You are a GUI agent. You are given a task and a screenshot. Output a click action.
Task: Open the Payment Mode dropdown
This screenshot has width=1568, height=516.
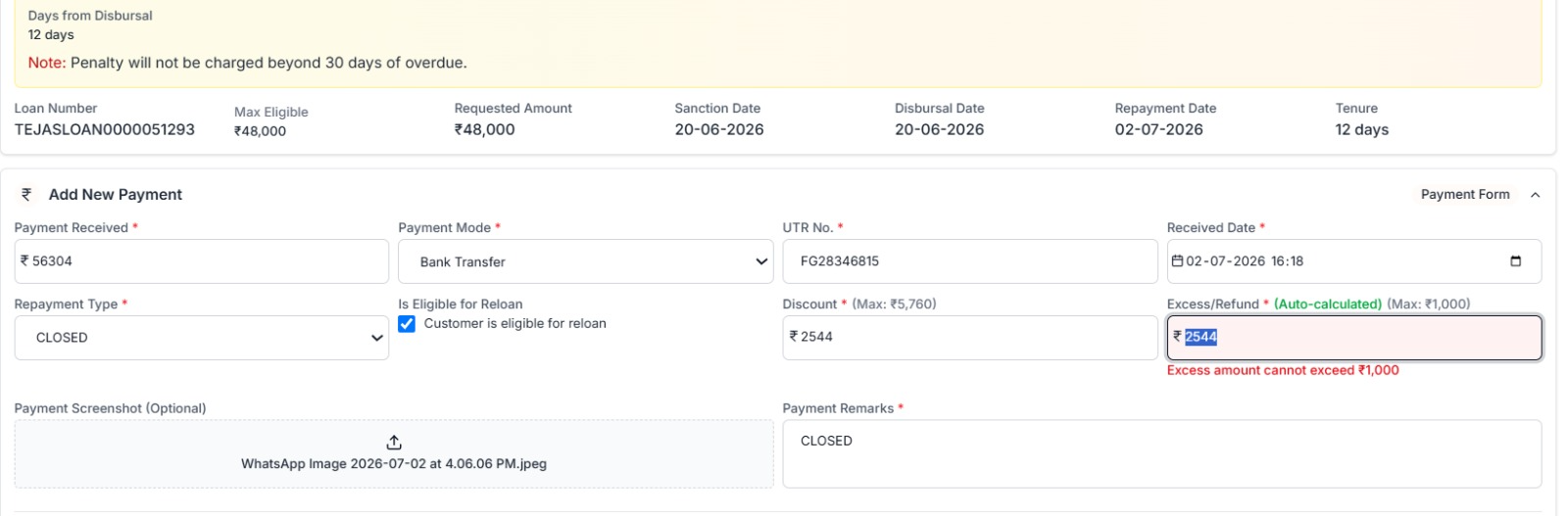586,261
